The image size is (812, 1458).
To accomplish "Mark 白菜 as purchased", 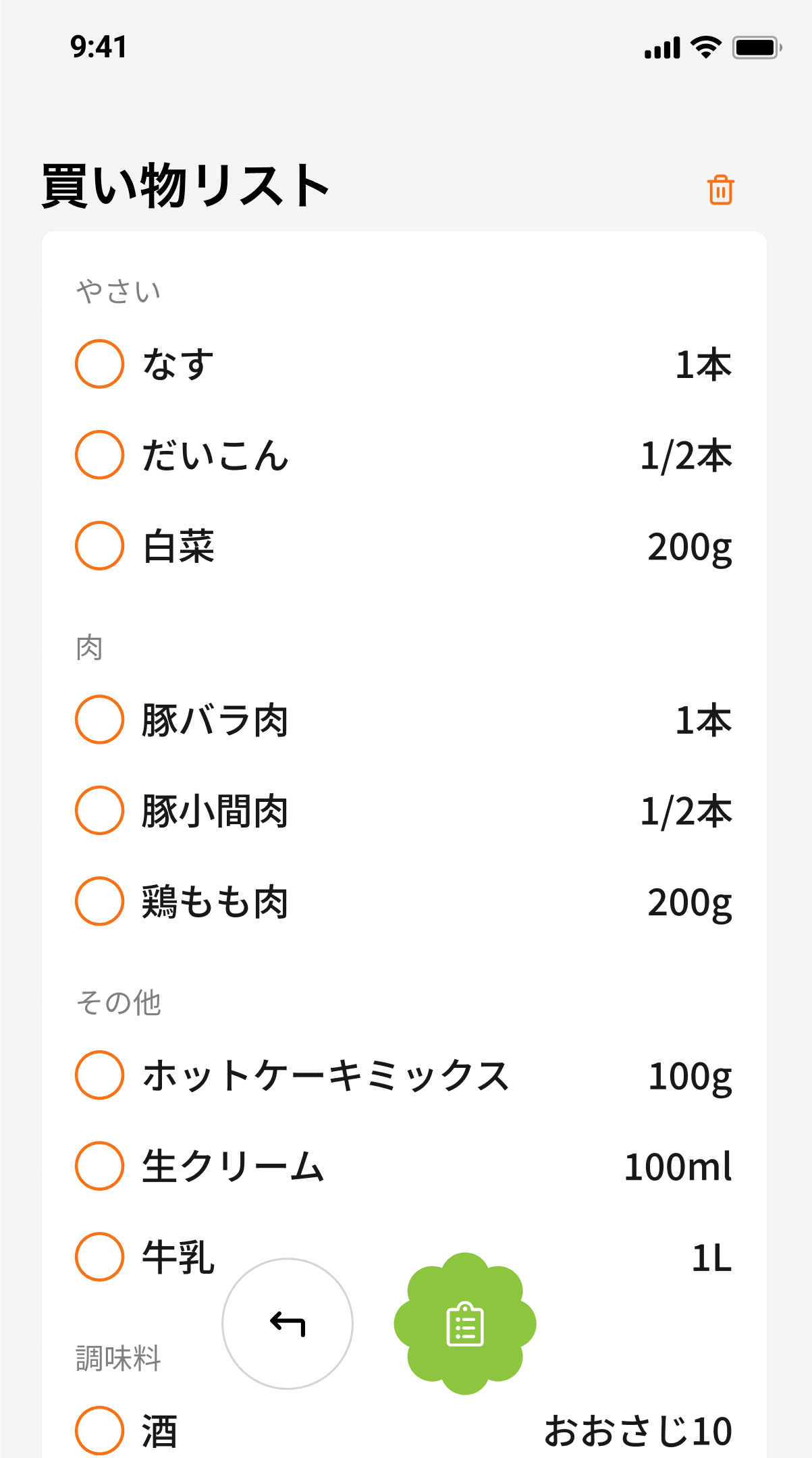I will coord(99,545).
